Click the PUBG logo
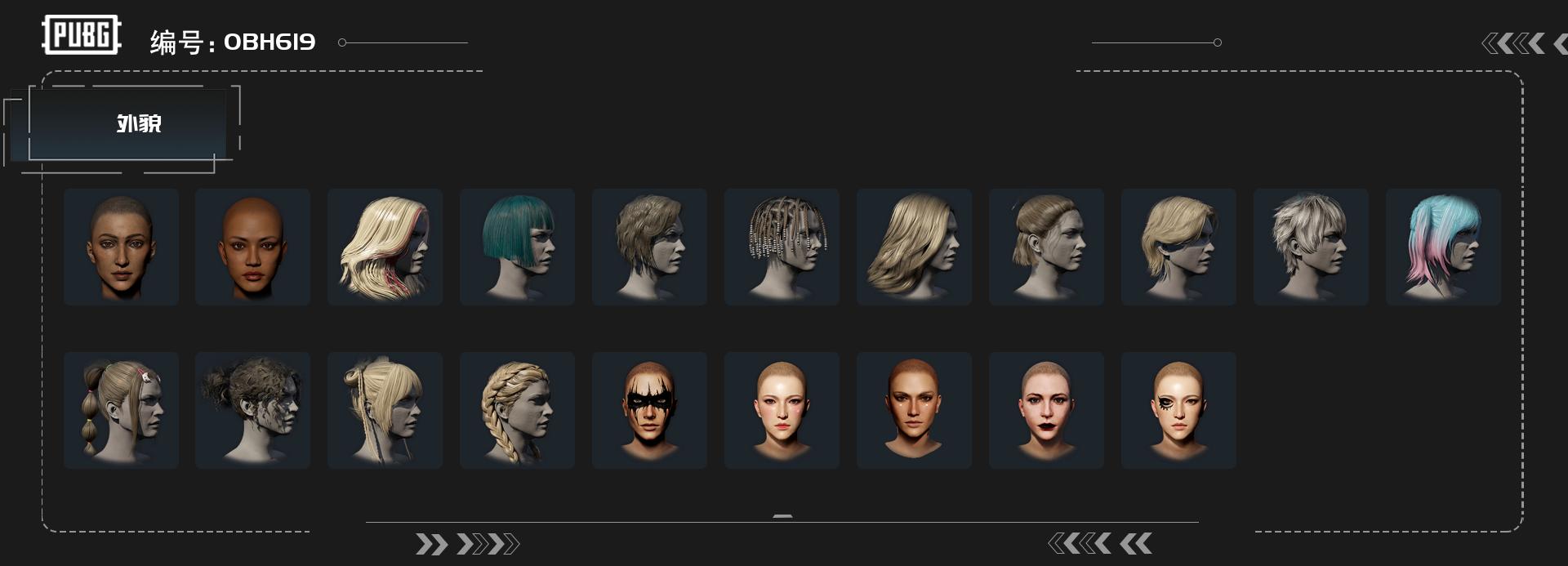 point(81,35)
